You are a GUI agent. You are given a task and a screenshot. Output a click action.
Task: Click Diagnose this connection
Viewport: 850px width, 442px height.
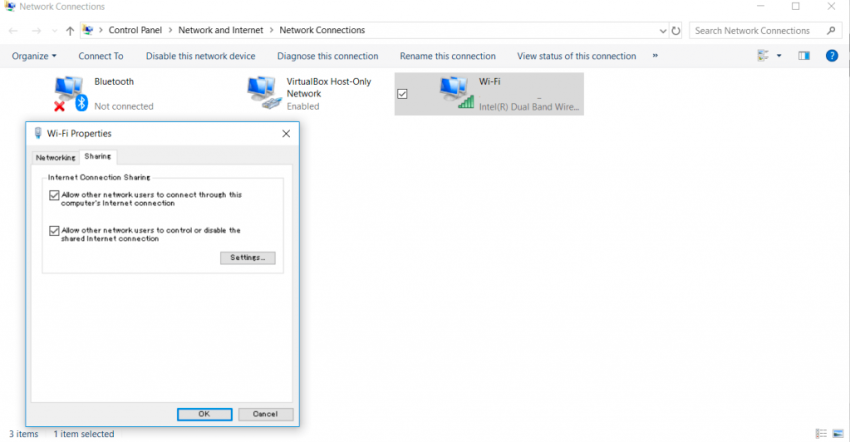coord(327,56)
